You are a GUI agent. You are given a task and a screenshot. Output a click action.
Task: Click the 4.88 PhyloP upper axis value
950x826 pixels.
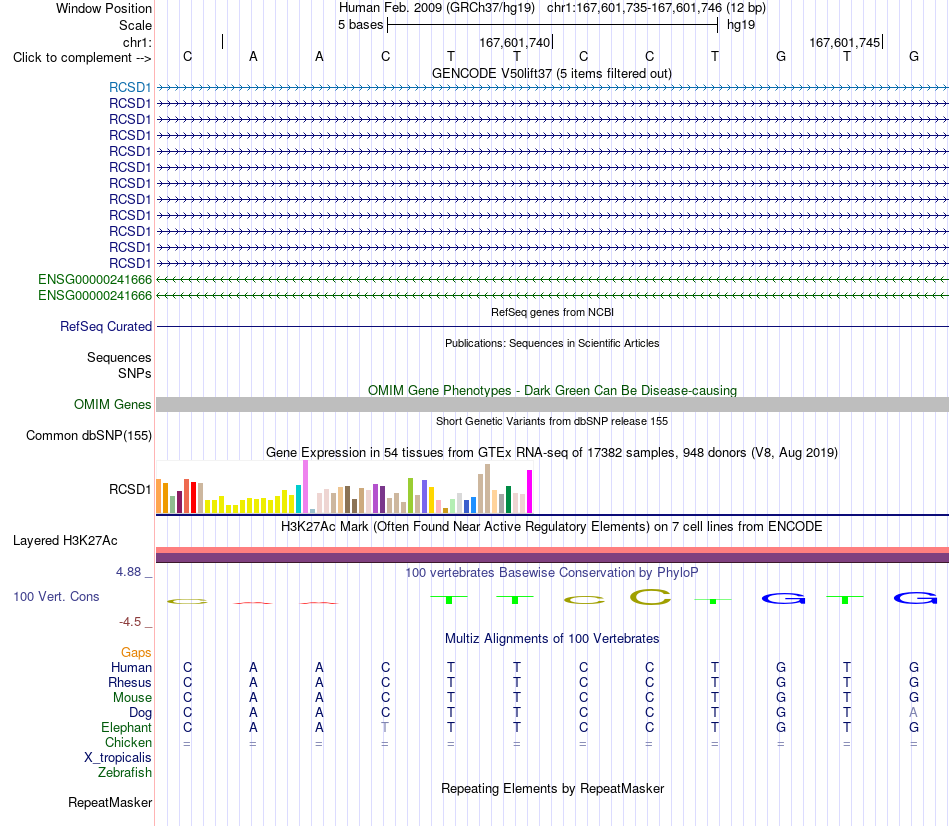point(128,571)
